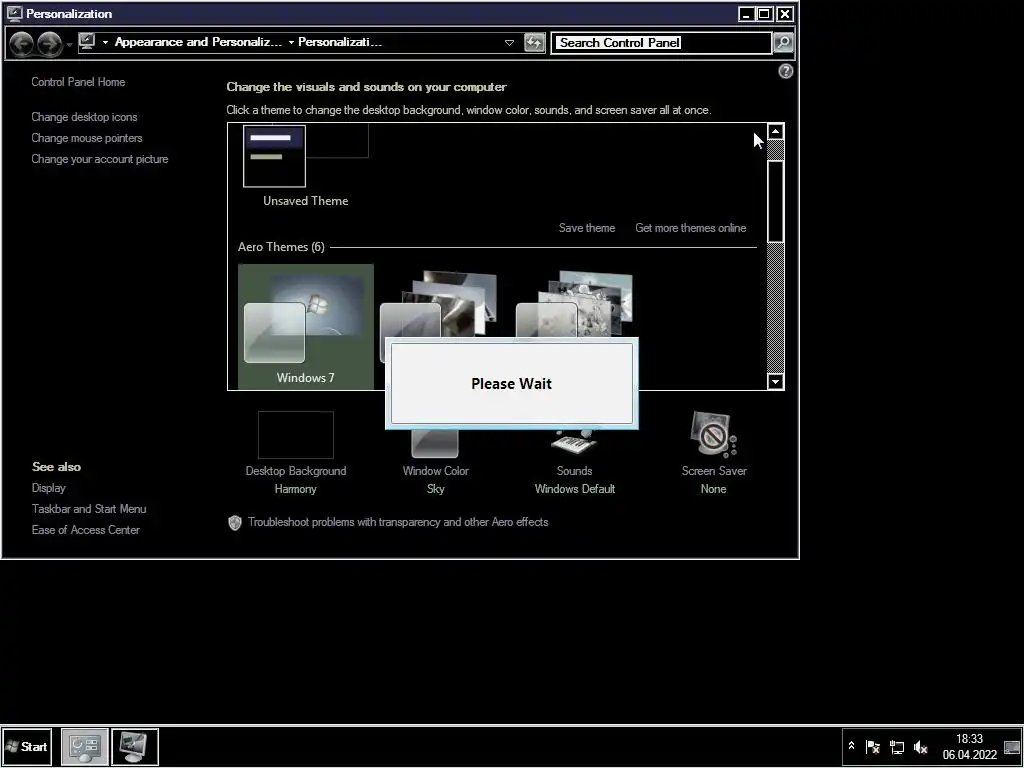Click the Aero Themes (6) group header

[x=281, y=247]
